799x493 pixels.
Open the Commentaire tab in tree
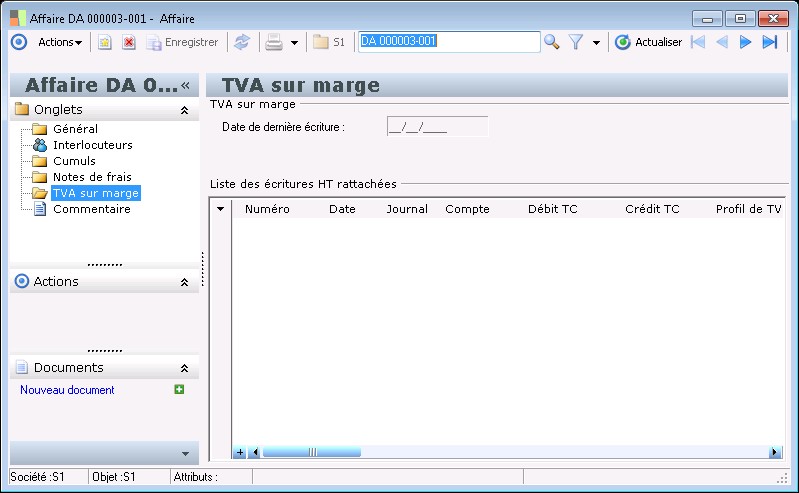click(92, 209)
